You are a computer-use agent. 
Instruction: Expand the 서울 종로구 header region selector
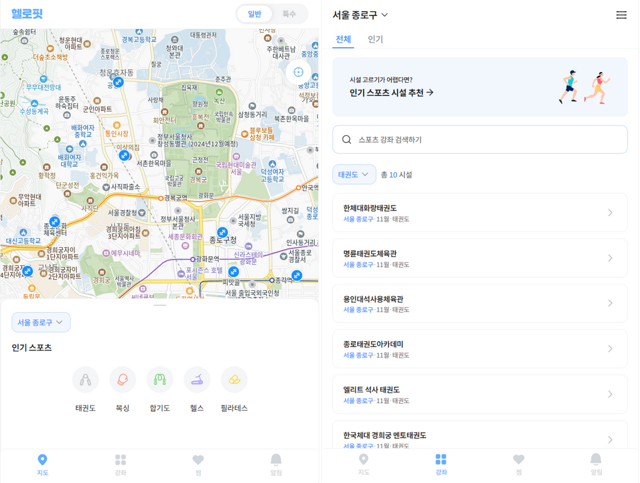(360, 15)
